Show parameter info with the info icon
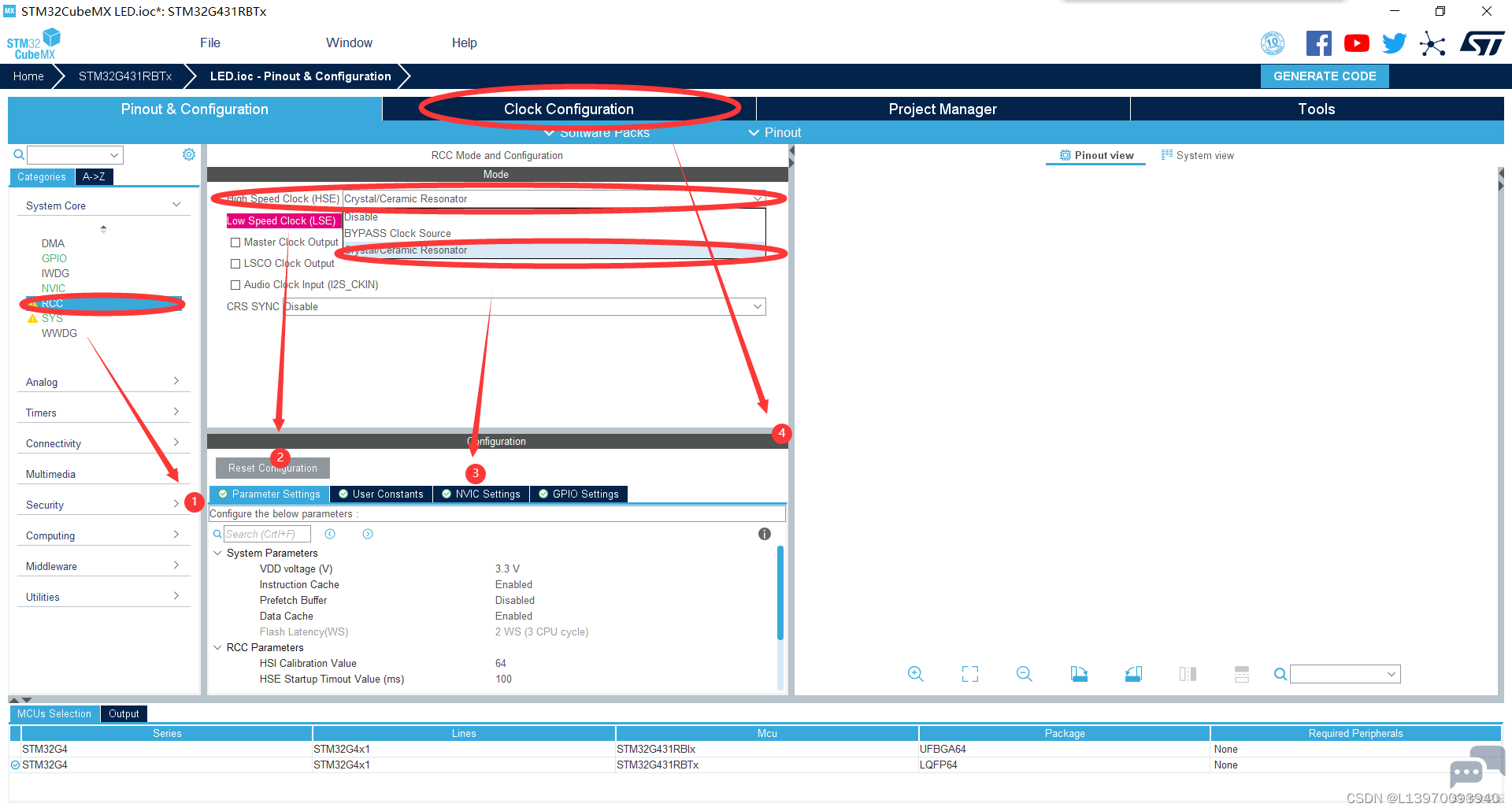Viewport: 1512px width, 811px height. point(764,534)
